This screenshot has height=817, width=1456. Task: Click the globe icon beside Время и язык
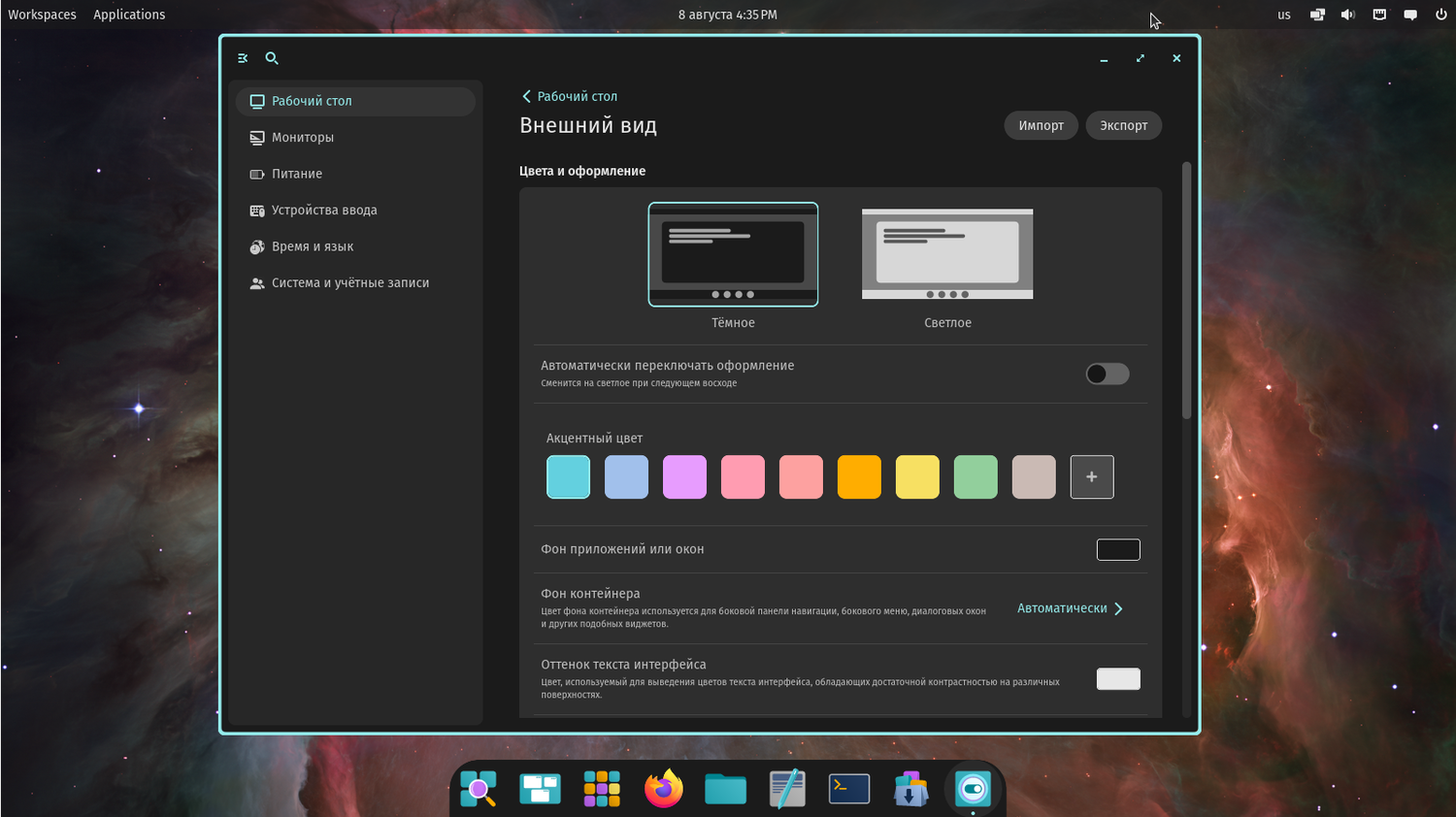pos(257,247)
